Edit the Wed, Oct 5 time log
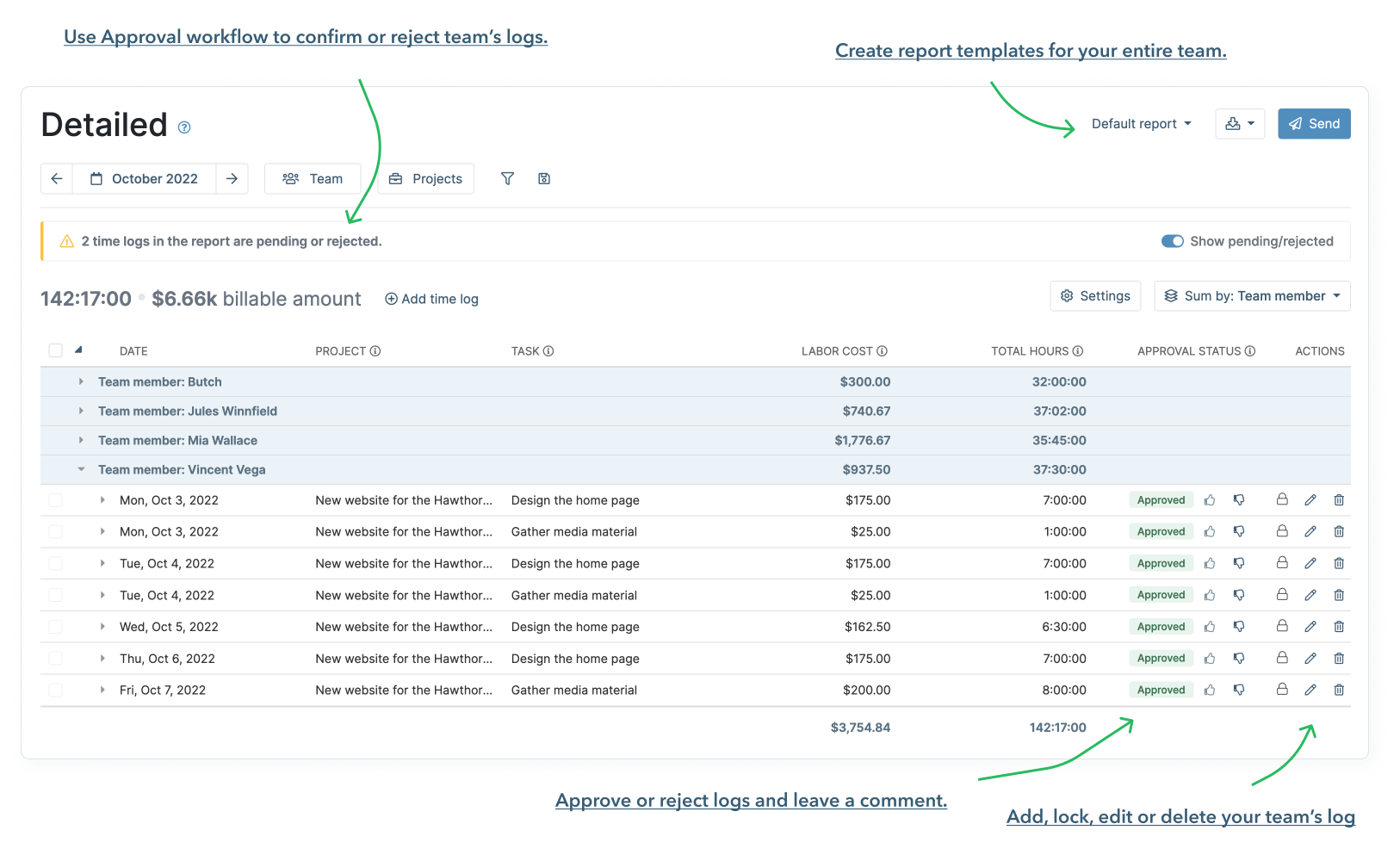 click(x=1310, y=627)
